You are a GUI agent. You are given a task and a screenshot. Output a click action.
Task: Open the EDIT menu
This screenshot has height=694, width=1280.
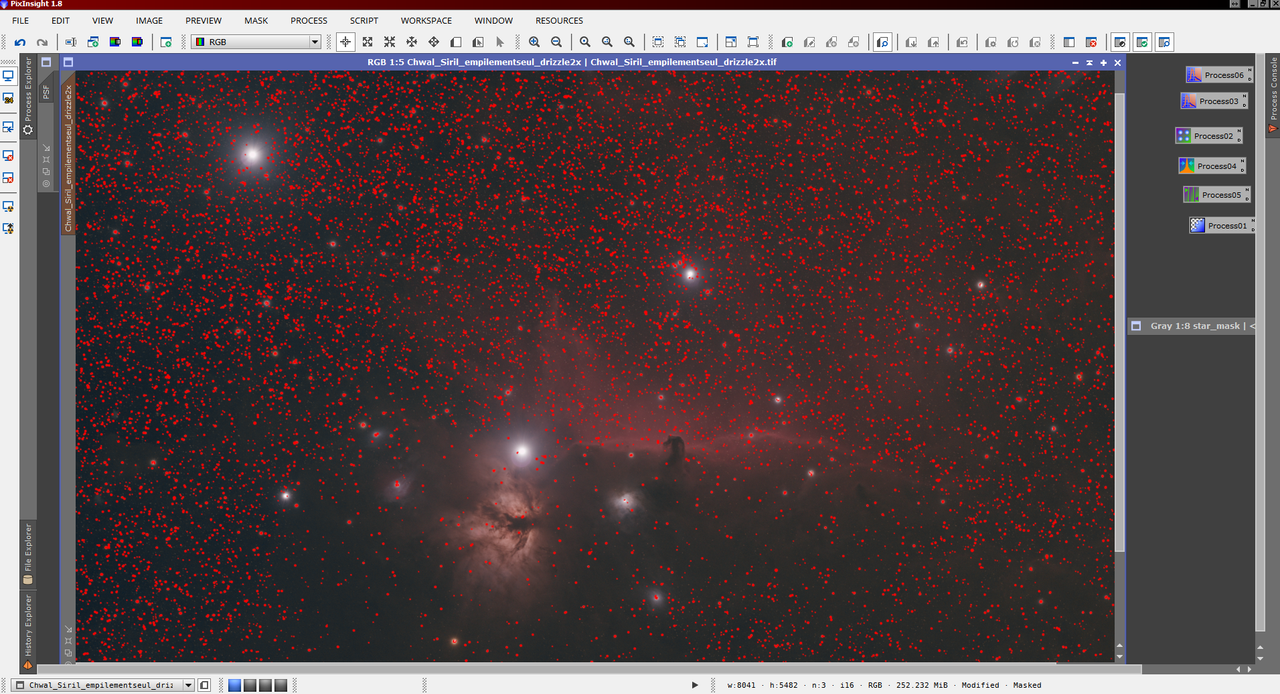point(61,20)
